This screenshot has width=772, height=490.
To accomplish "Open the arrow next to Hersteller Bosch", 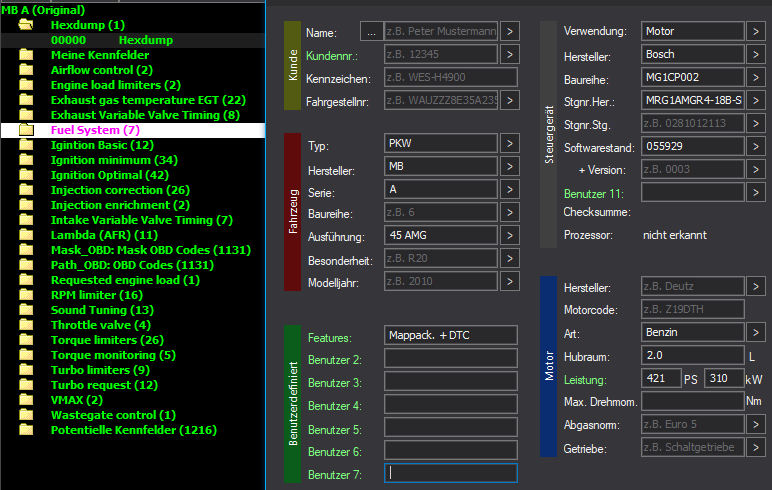I will tap(756, 54).
